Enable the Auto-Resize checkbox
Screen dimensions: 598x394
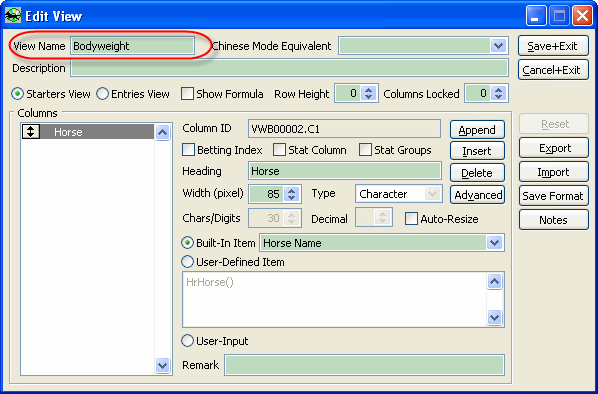(411, 219)
